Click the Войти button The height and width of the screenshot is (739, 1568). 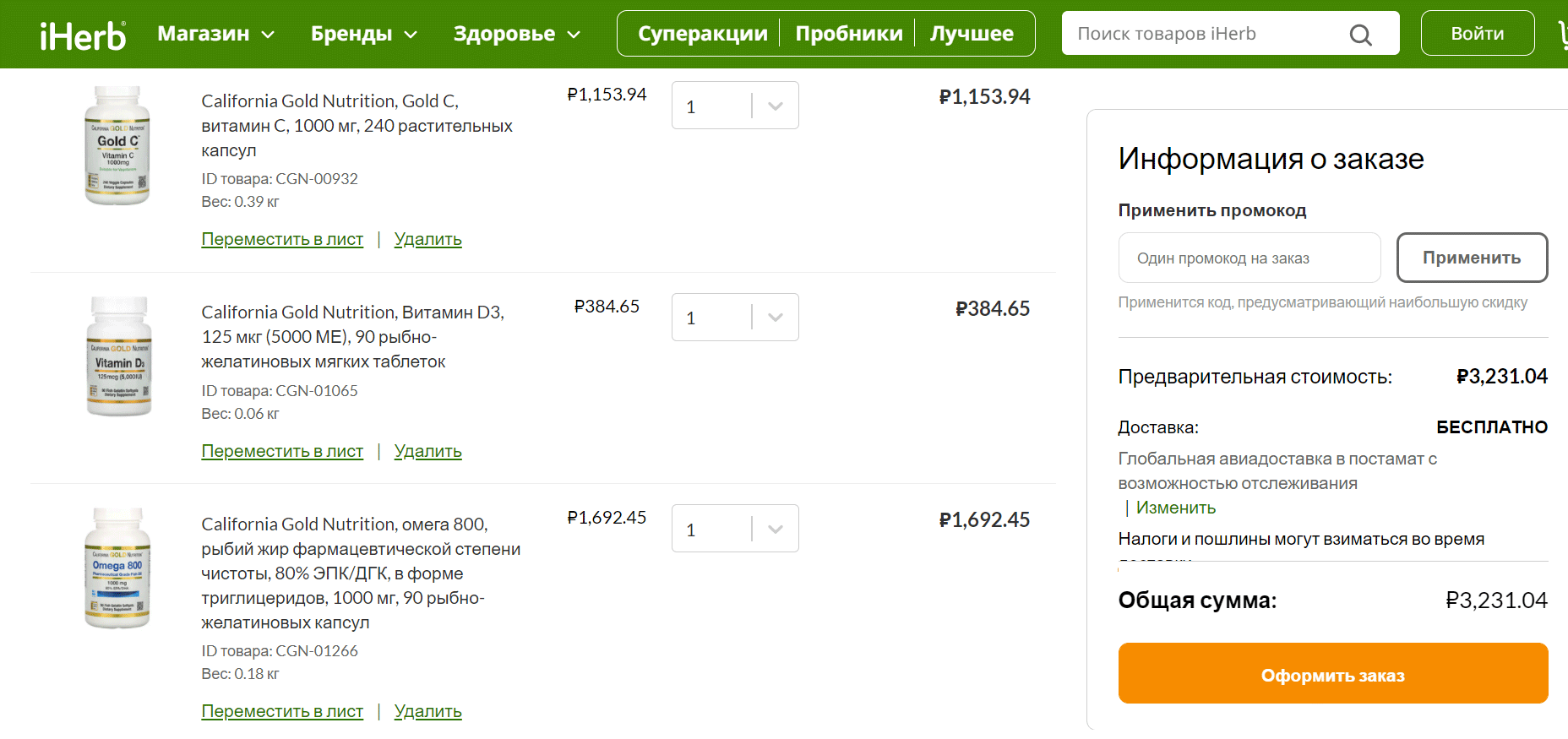1478,33
